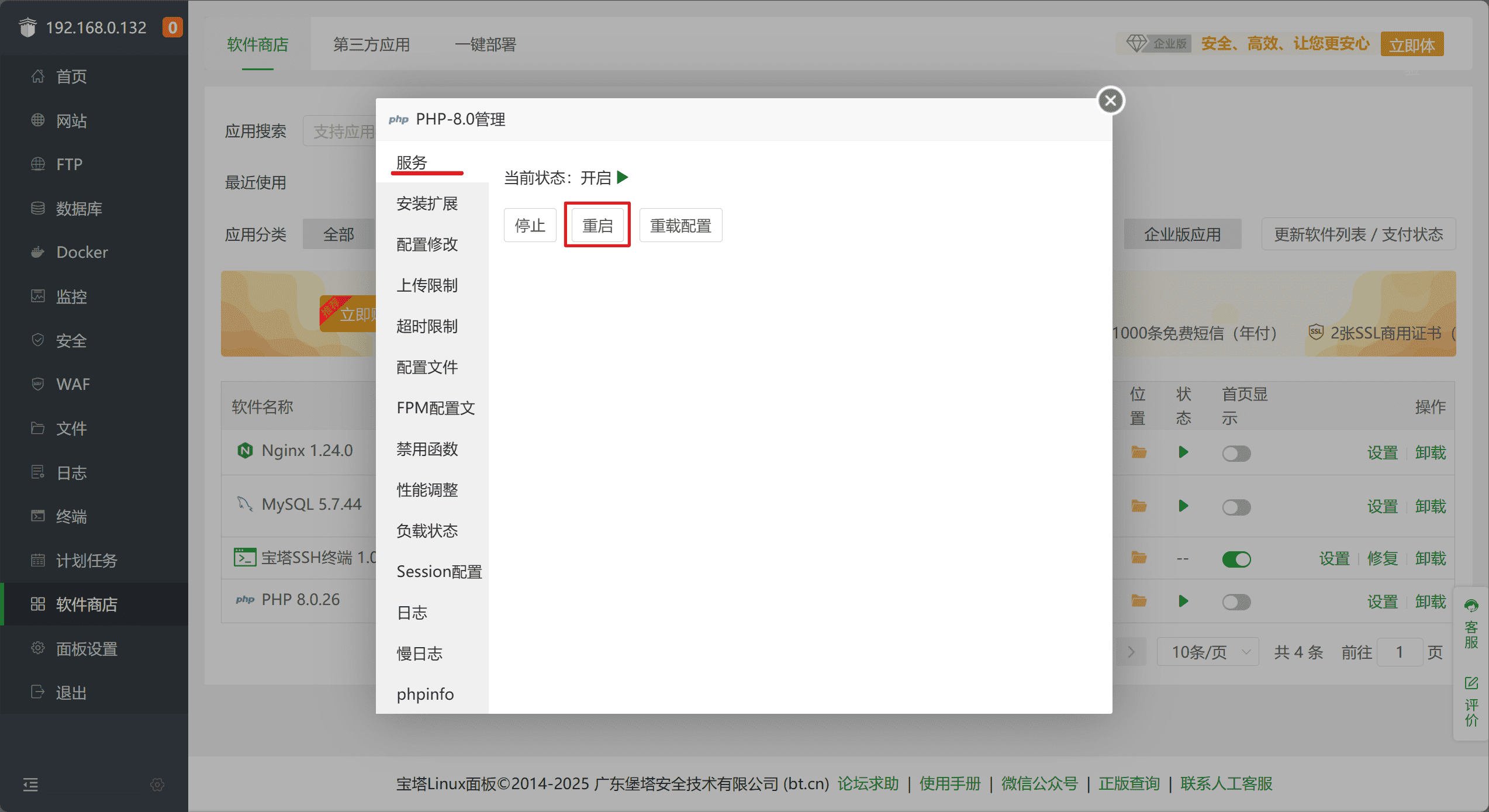Click the 重载配置 button

pyautogui.click(x=680, y=225)
